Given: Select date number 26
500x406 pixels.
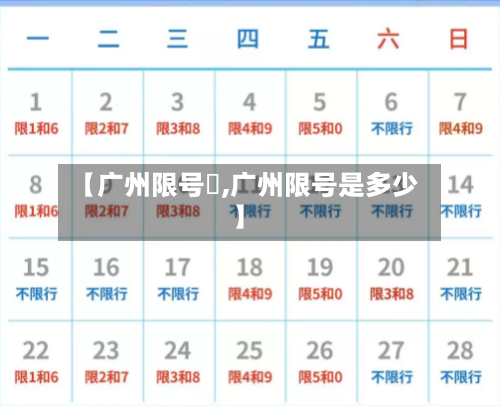Looking at the screenshot, I should click(320, 351).
